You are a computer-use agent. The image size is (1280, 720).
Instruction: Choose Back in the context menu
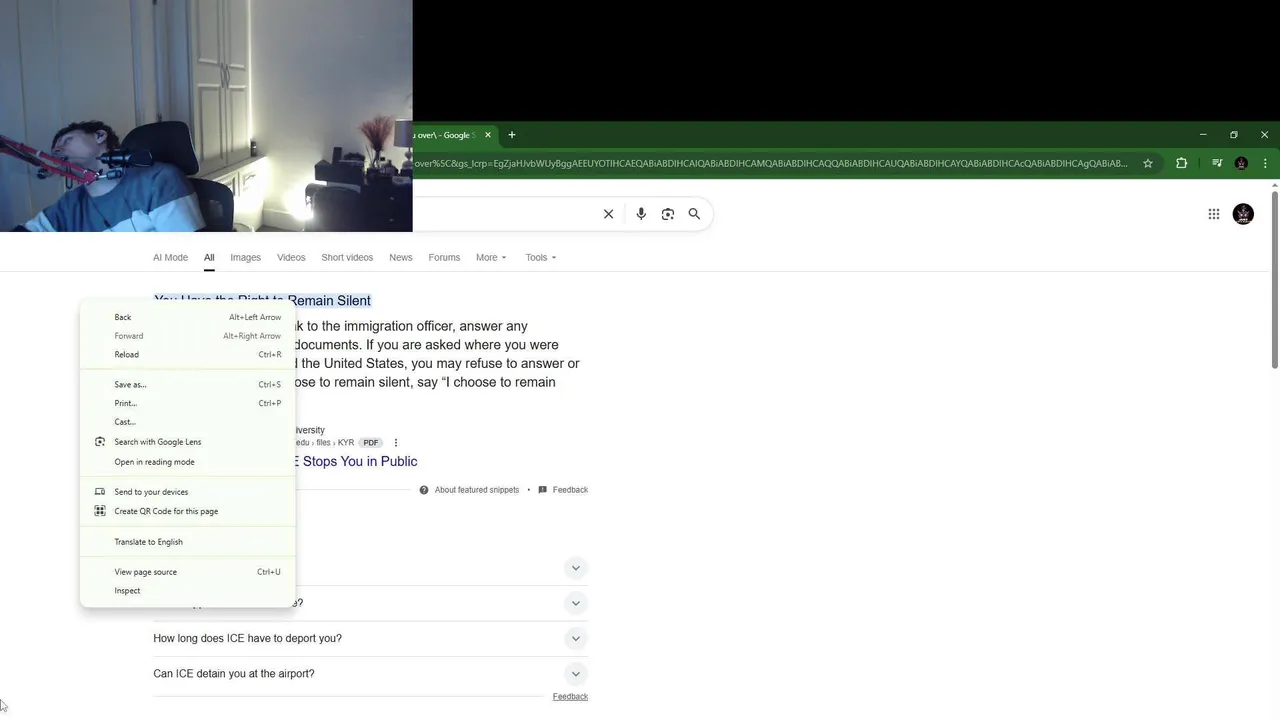(188, 317)
